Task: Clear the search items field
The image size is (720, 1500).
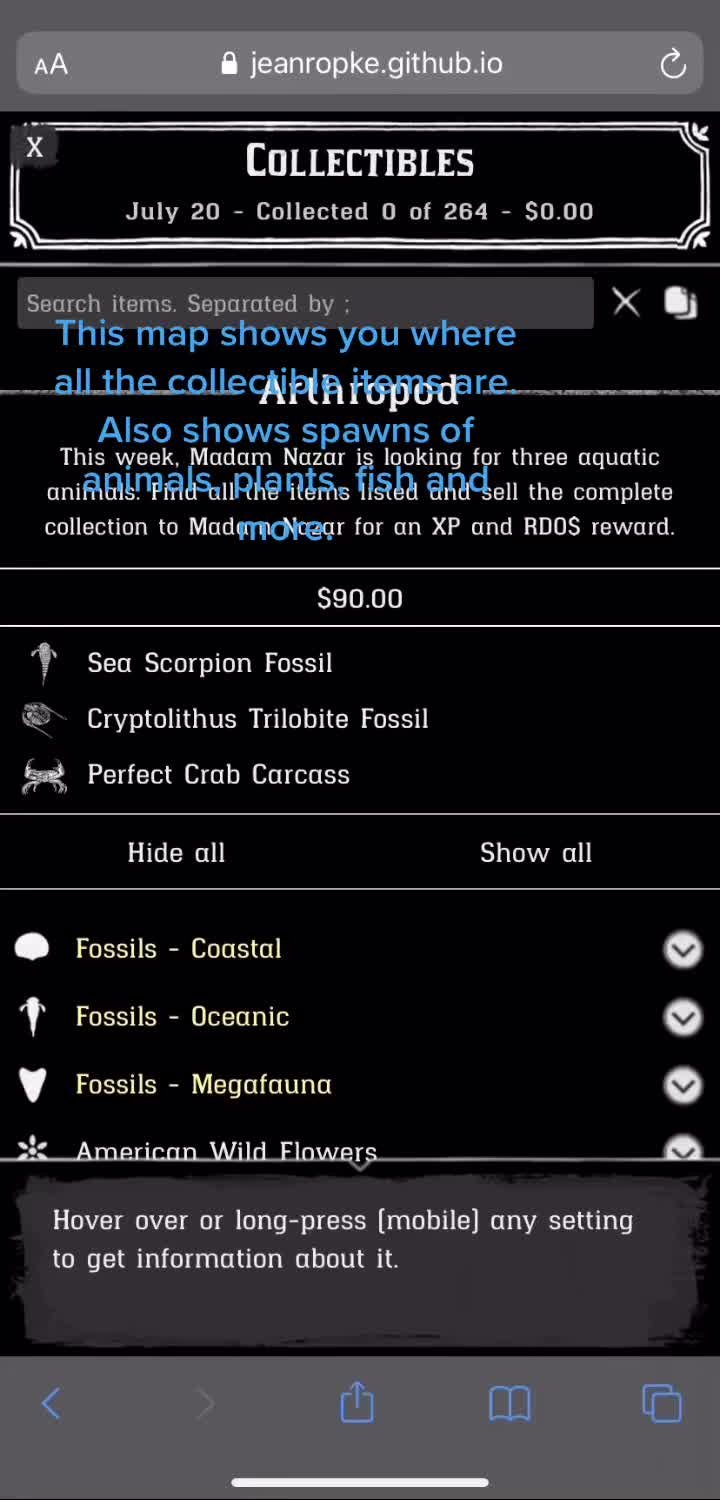Action: pos(626,302)
